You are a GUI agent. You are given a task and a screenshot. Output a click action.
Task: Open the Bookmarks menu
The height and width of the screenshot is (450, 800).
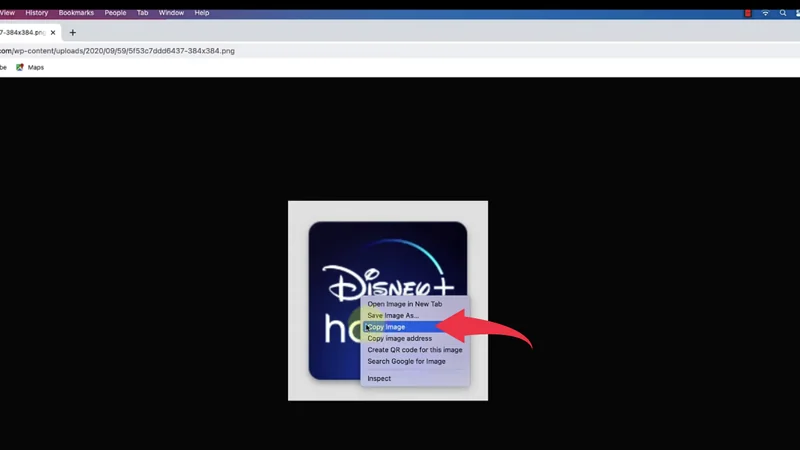(x=76, y=13)
